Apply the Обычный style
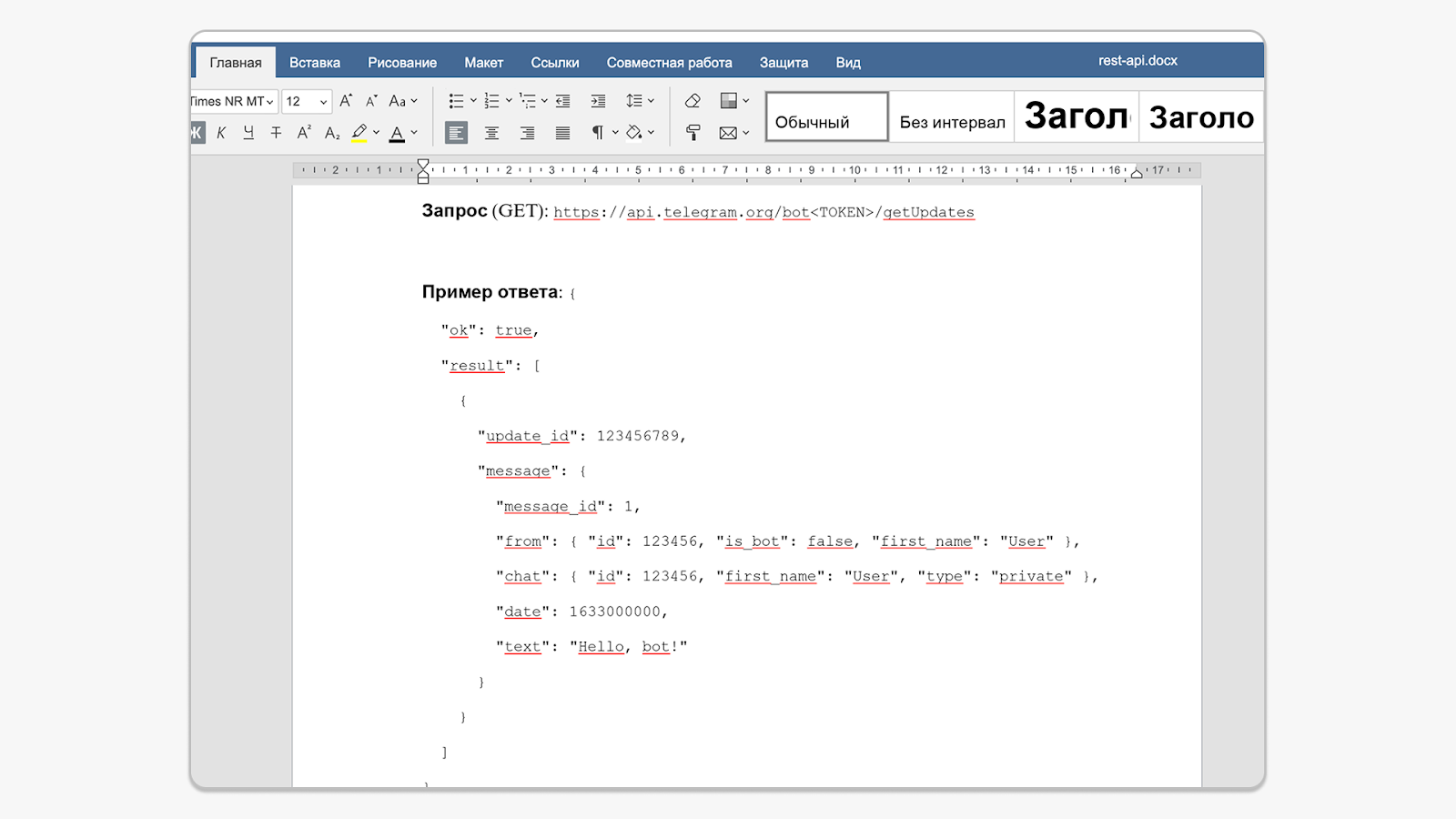 (827, 116)
